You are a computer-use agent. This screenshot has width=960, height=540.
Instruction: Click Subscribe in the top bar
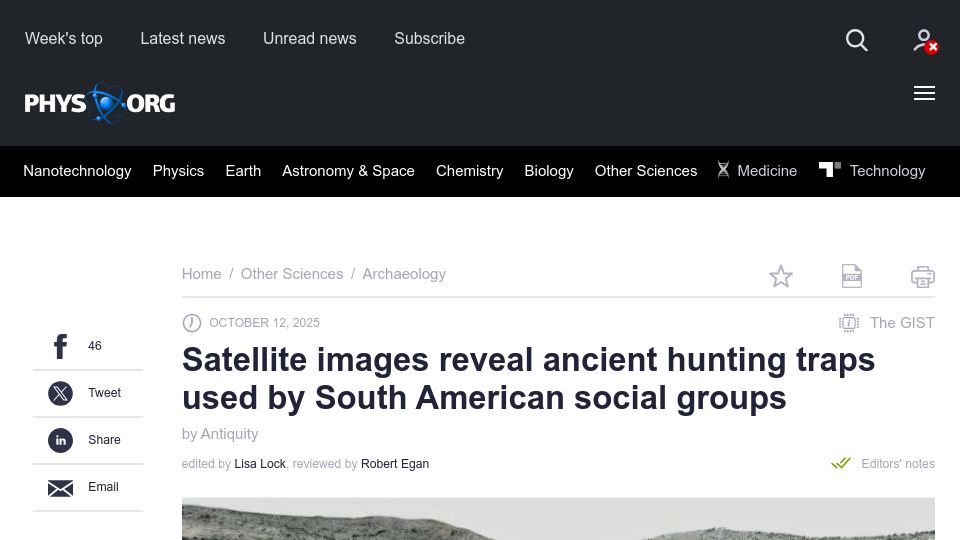coord(430,39)
